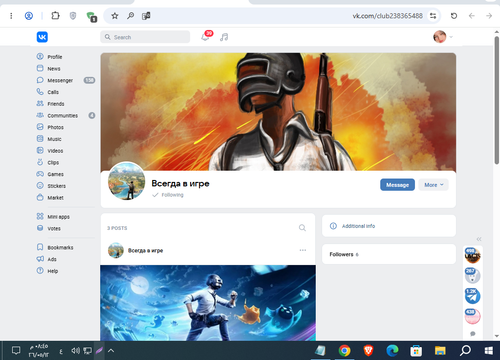Click the Profile sidebar icon
This screenshot has width=500, height=360.
(x=40, y=56)
